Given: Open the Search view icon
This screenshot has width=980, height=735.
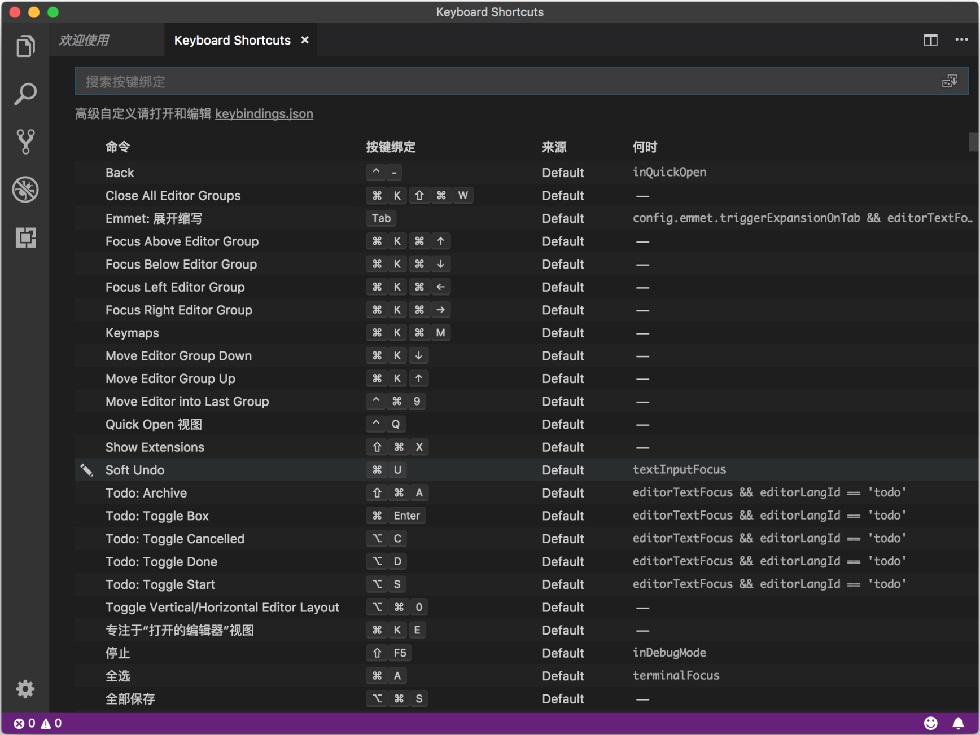Looking at the screenshot, I should [25, 94].
